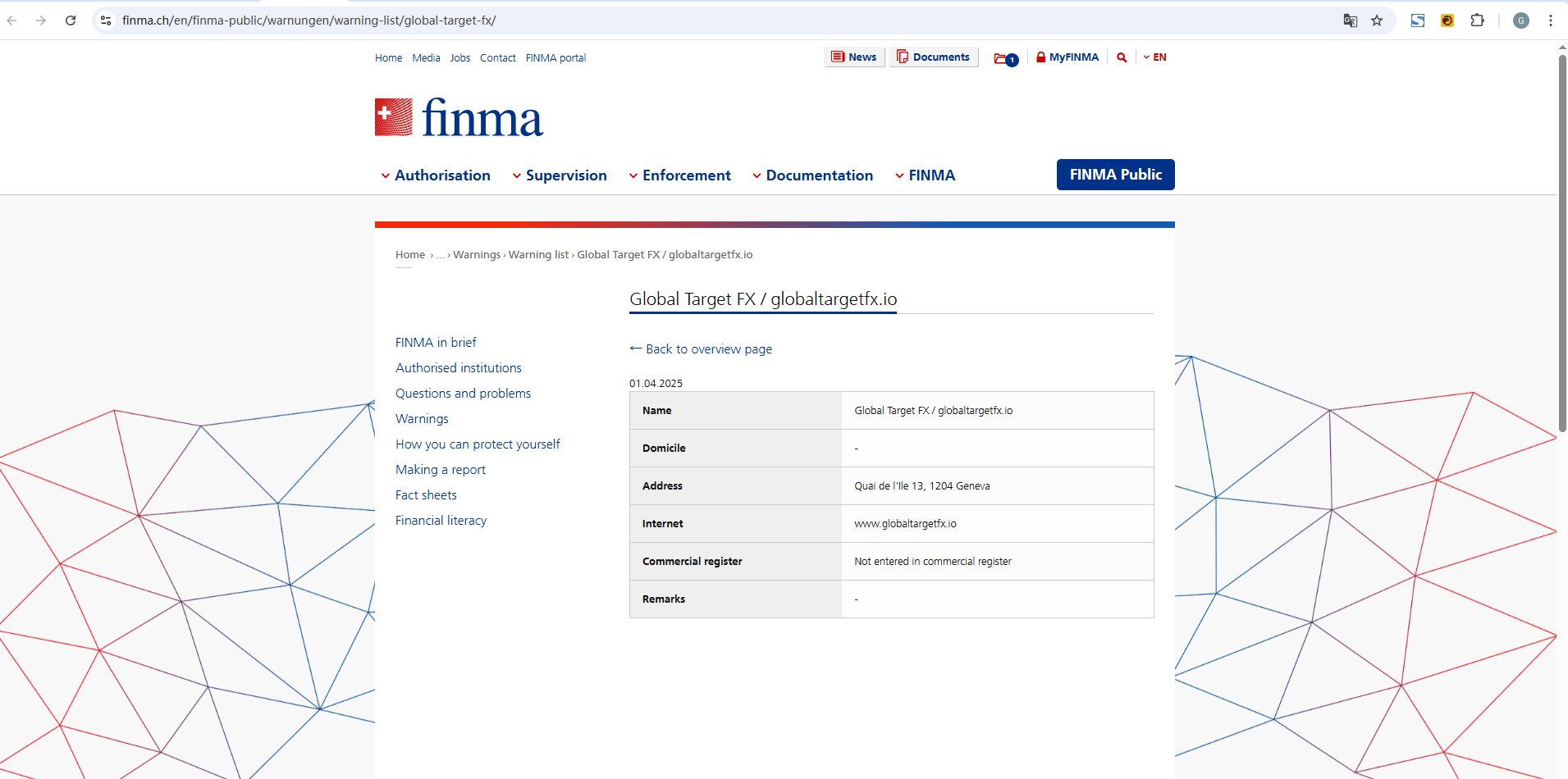Open MyFINMA login link

click(1067, 57)
